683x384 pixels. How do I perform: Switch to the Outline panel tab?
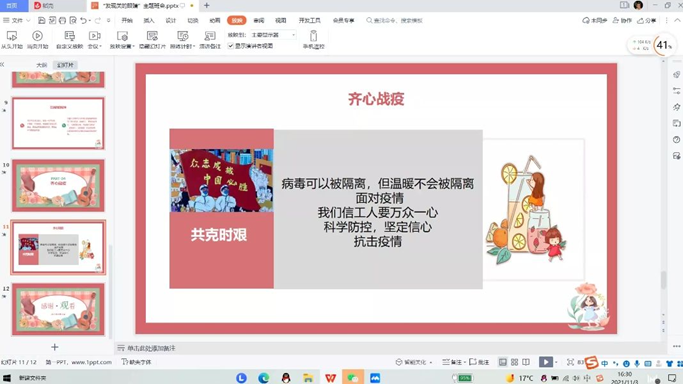[x=41, y=65]
